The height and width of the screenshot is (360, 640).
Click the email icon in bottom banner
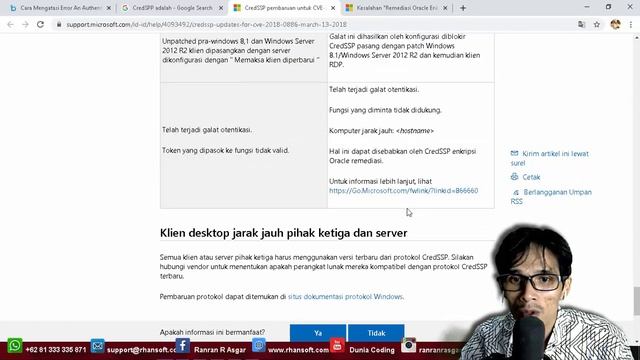coord(98,346)
